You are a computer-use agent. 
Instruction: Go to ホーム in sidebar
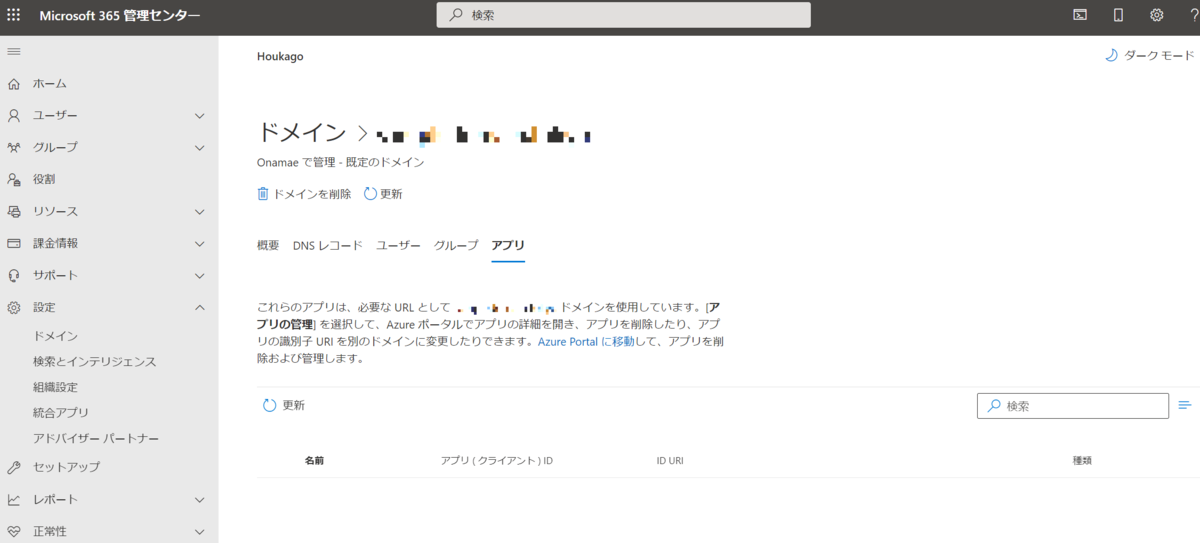[x=50, y=84]
